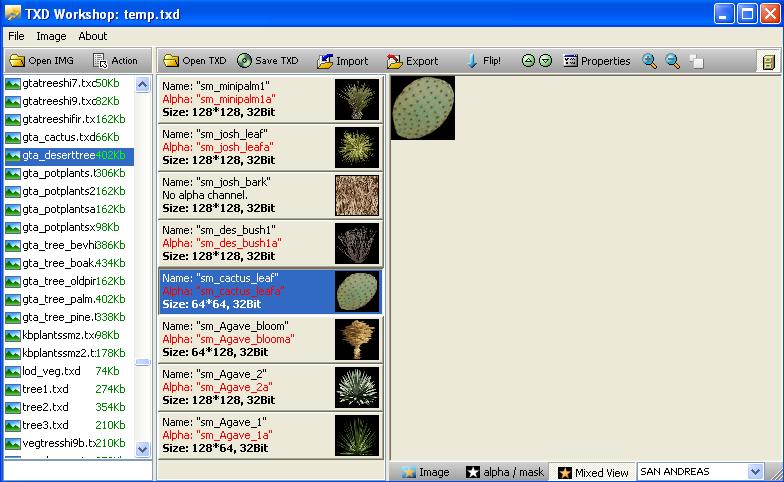Viewport: 784px width, 482px height.
Task: Select tree2.txd file
Action: point(69,407)
